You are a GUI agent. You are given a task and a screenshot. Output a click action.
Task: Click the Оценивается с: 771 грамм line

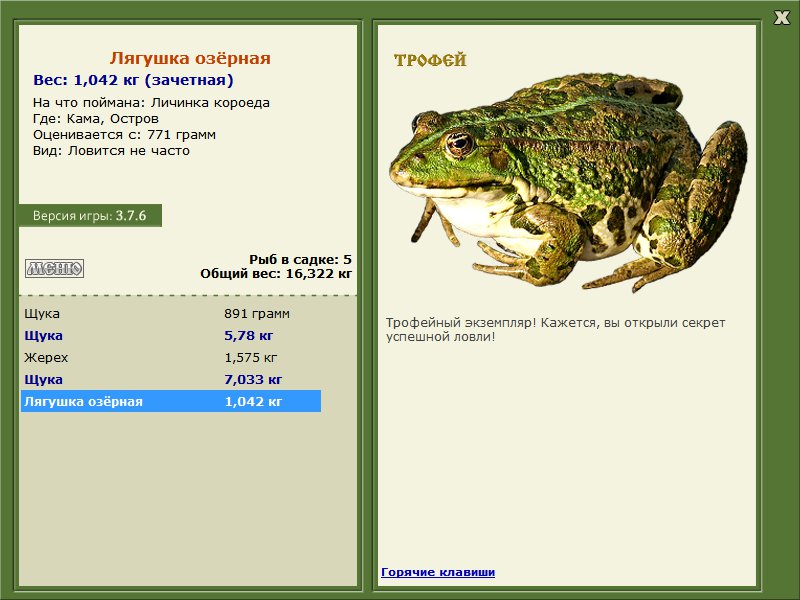click(x=124, y=135)
